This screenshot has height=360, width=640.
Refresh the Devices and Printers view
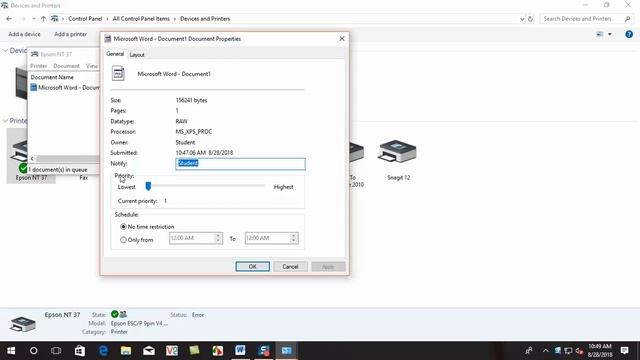coord(530,19)
